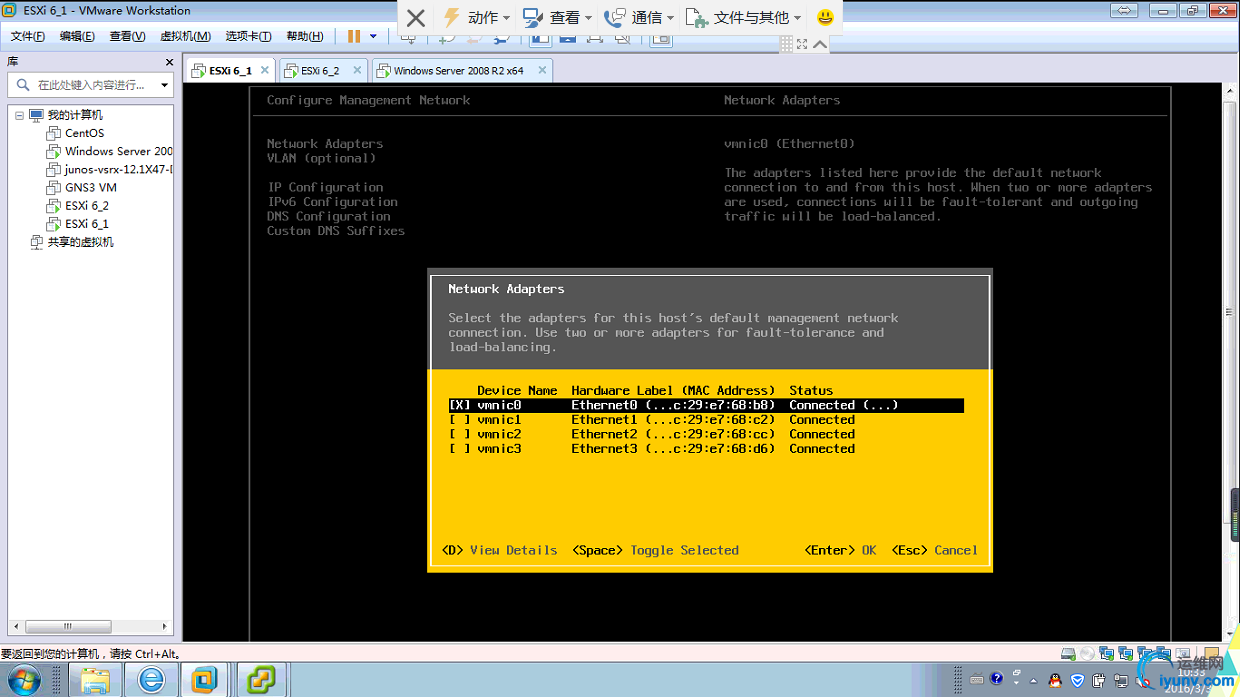Viewport: 1240px width, 697px height.
Task: Open the 编辑(E) menu
Action: [77, 36]
